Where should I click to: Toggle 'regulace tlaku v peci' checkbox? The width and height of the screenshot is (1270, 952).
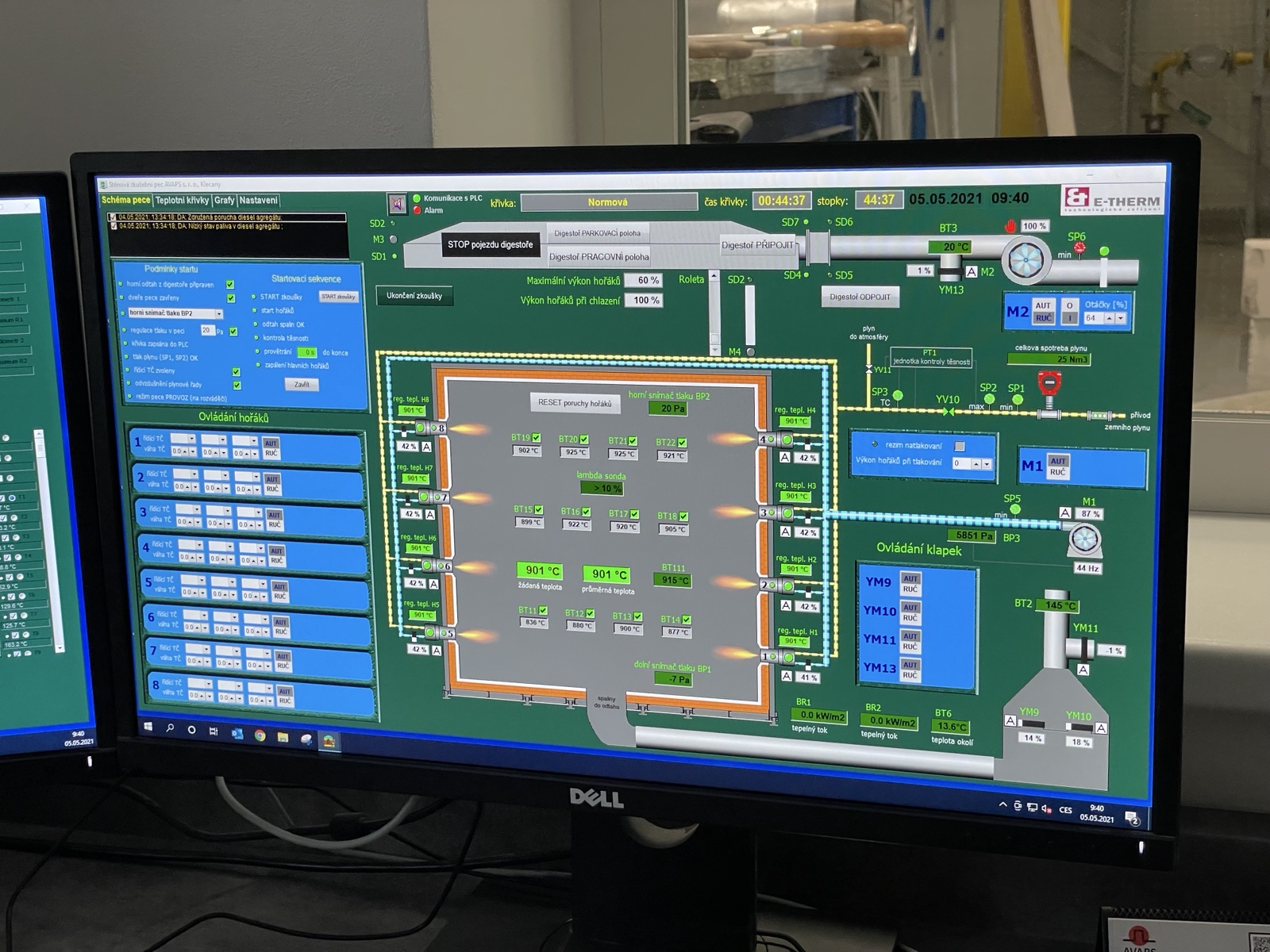click(x=233, y=332)
